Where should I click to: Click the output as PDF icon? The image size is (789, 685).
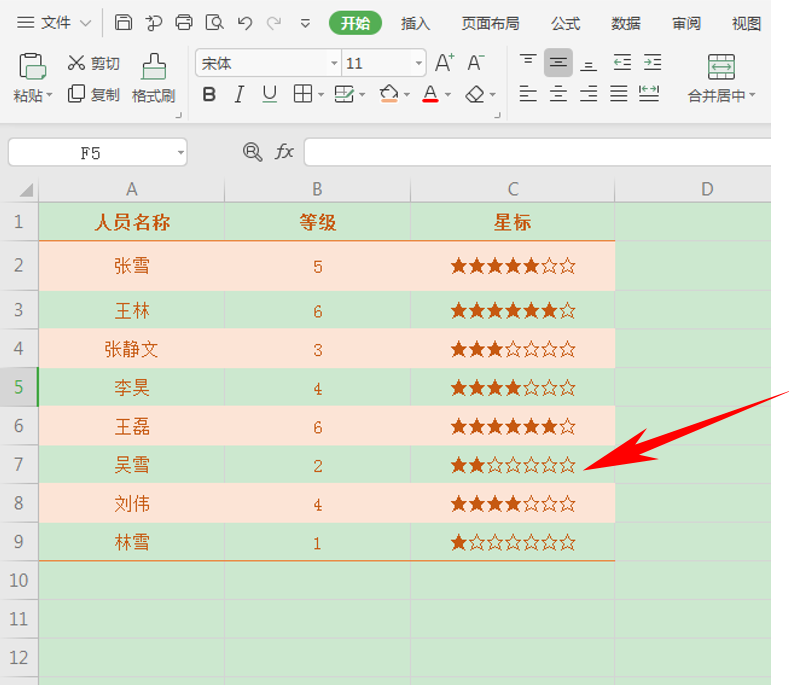[154, 23]
